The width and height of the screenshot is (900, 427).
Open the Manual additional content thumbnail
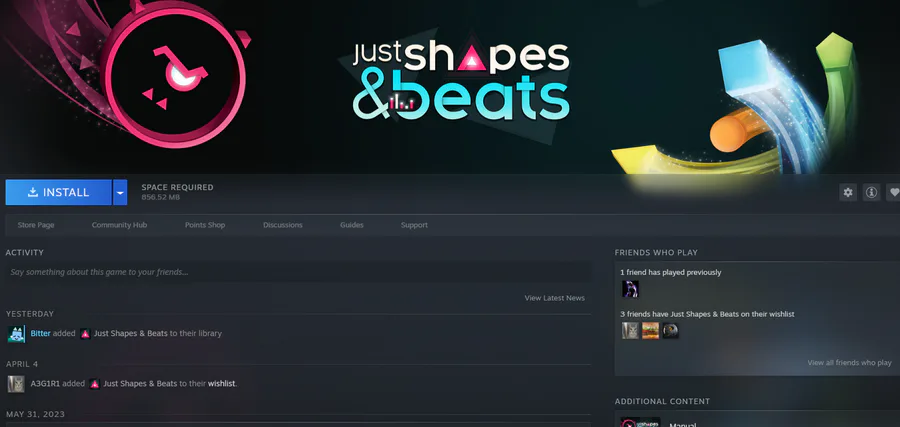point(641,422)
